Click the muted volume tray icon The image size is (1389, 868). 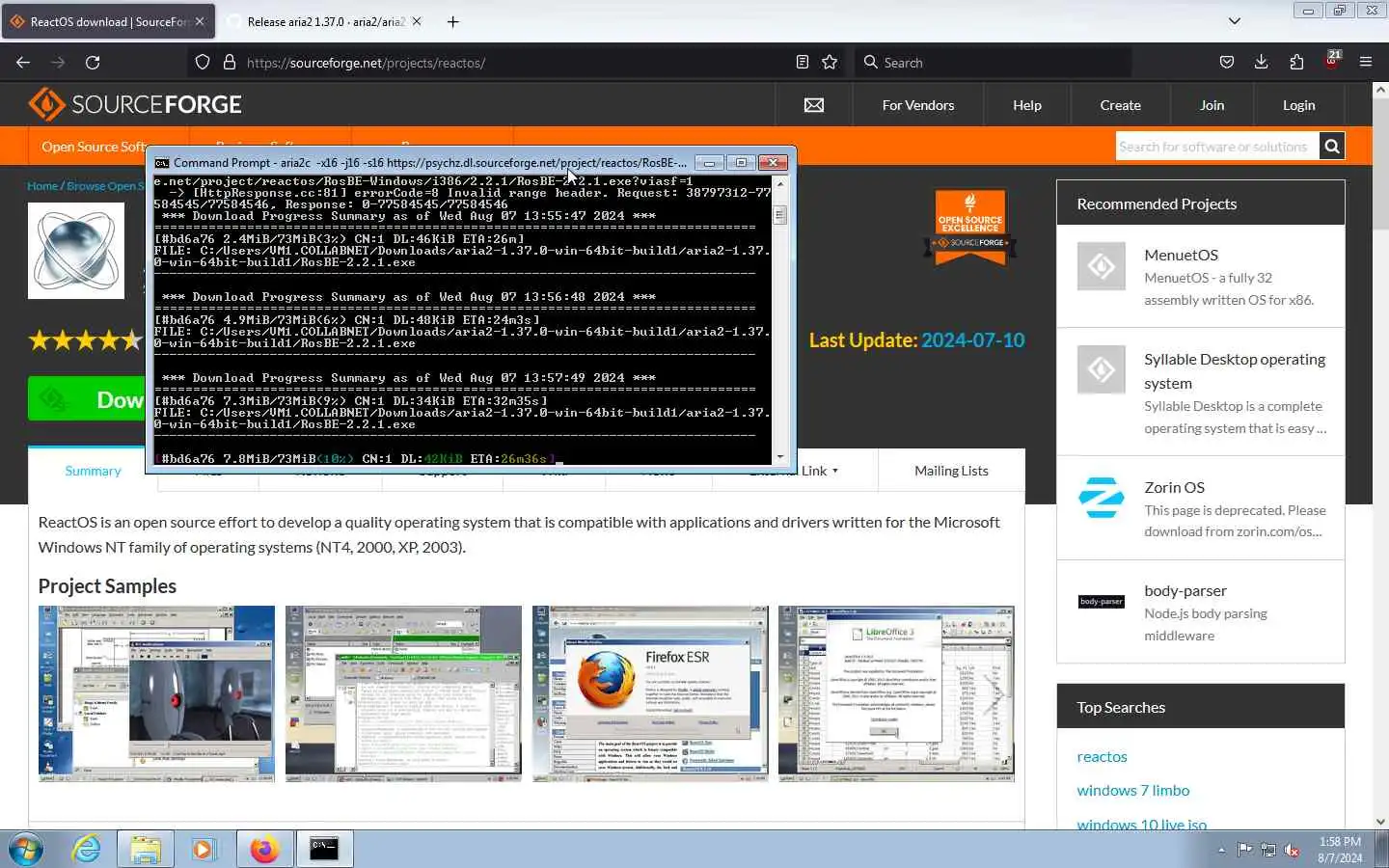point(1293,850)
